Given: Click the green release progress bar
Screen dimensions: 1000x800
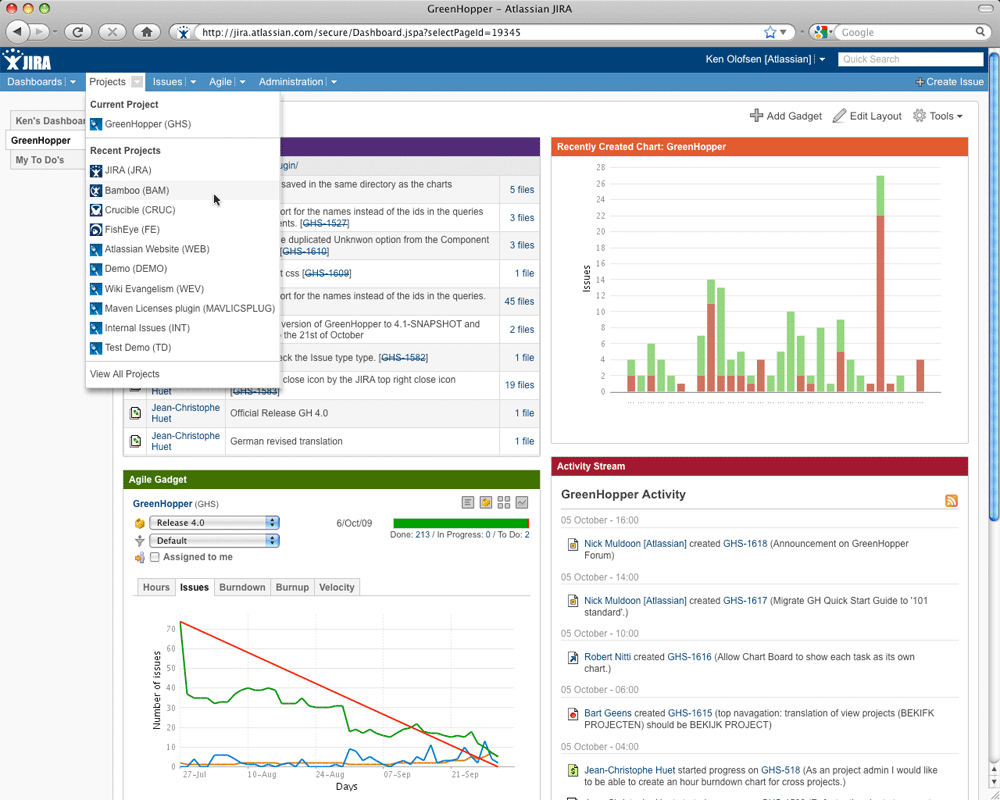Looking at the screenshot, I should 461,523.
